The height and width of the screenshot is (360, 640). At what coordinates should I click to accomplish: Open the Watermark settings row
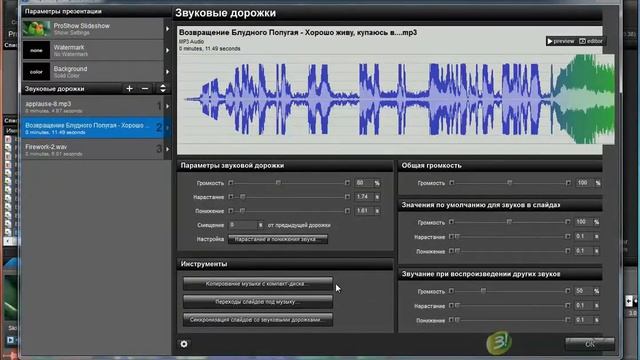(93, 50)
